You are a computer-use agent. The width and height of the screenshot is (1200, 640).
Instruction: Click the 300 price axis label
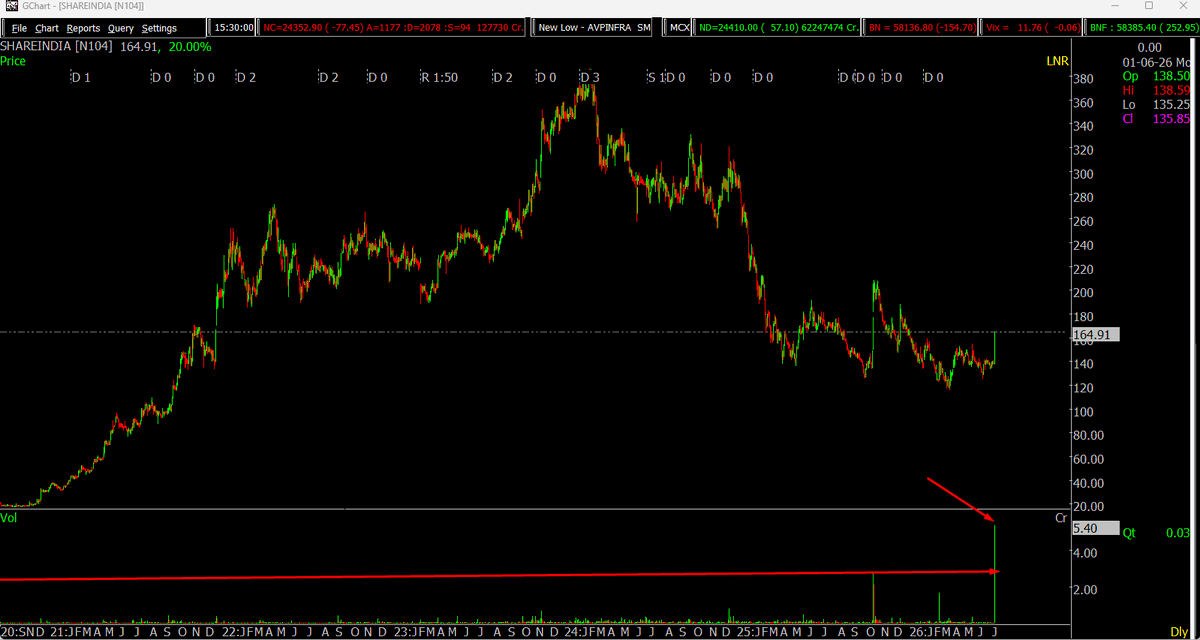pos(1083,174)
